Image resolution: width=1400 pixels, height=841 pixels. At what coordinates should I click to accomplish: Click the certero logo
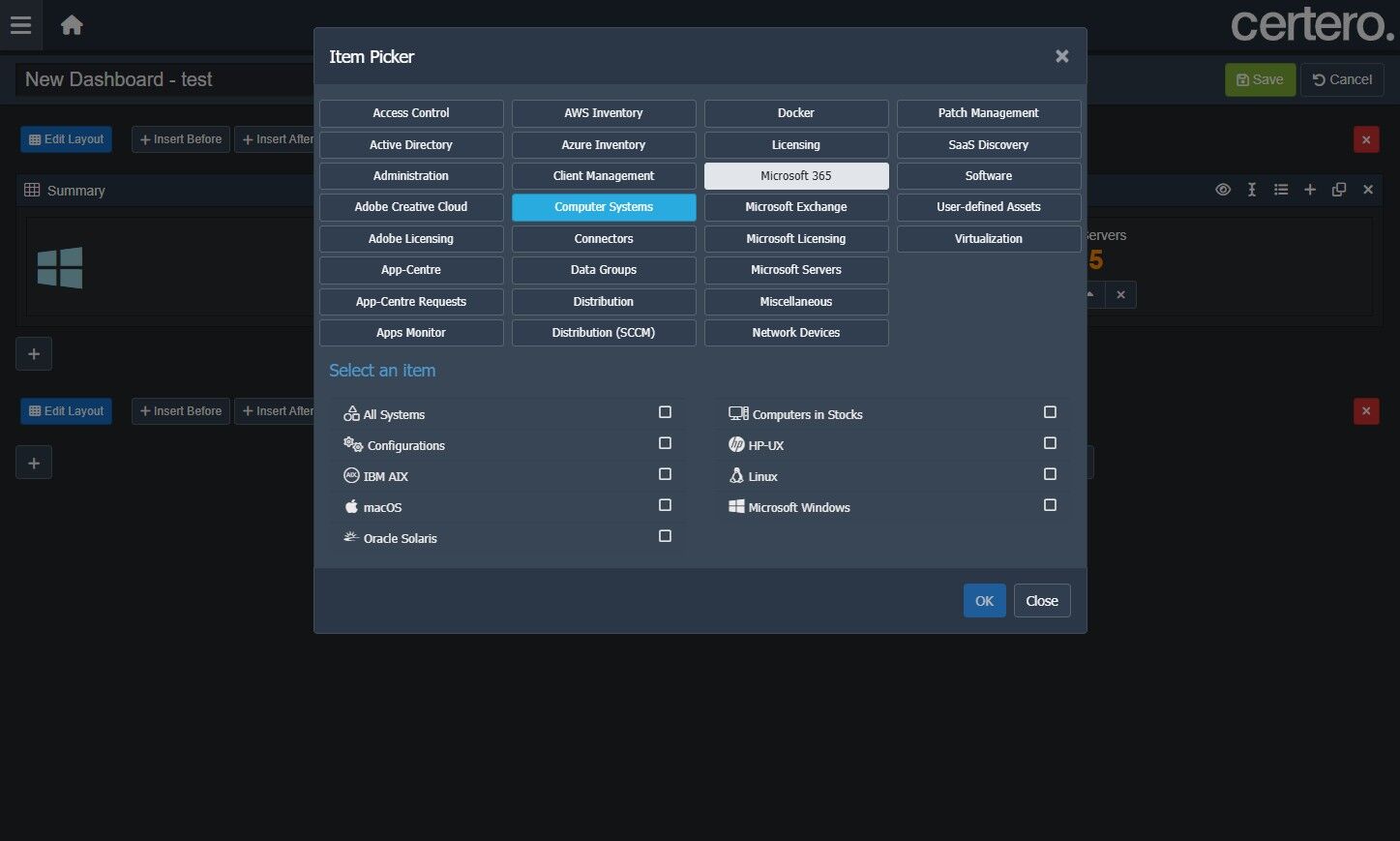click(x=1311, y=24)
